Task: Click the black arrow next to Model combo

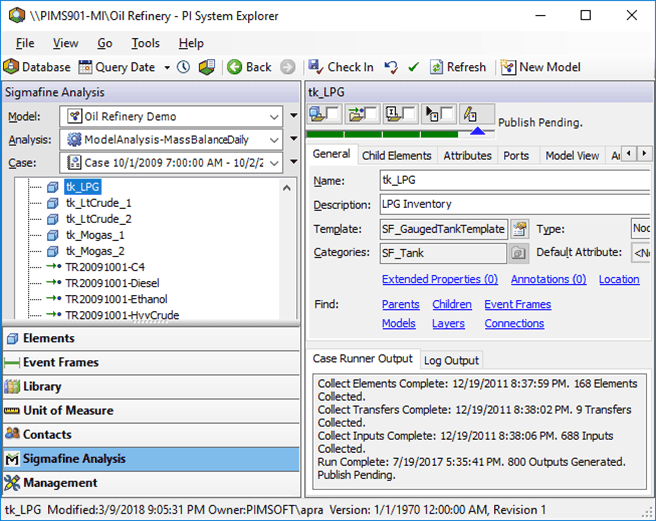Action: [294, 115]
